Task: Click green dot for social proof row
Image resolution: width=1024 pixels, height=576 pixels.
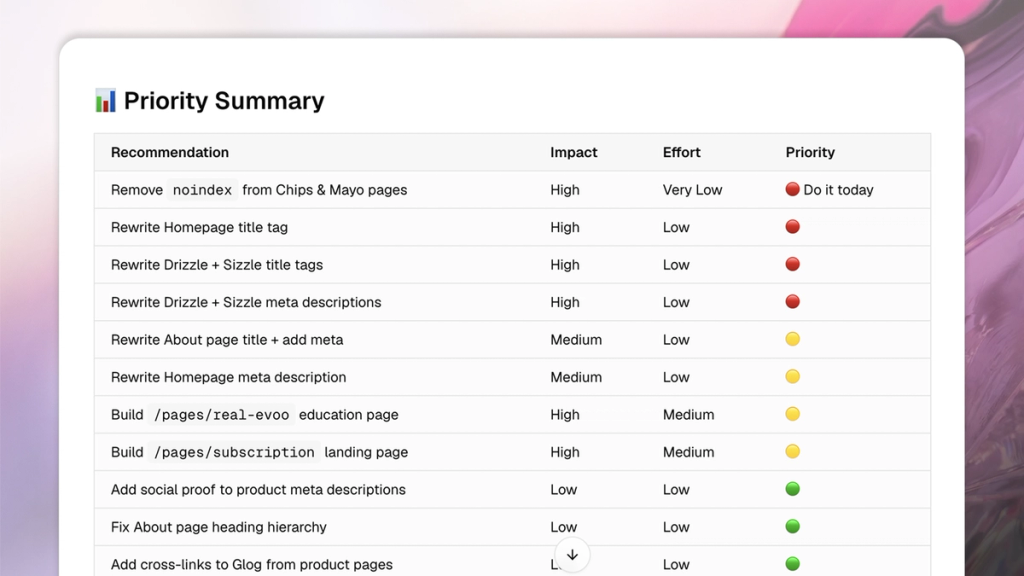Action: coord(792,488)
